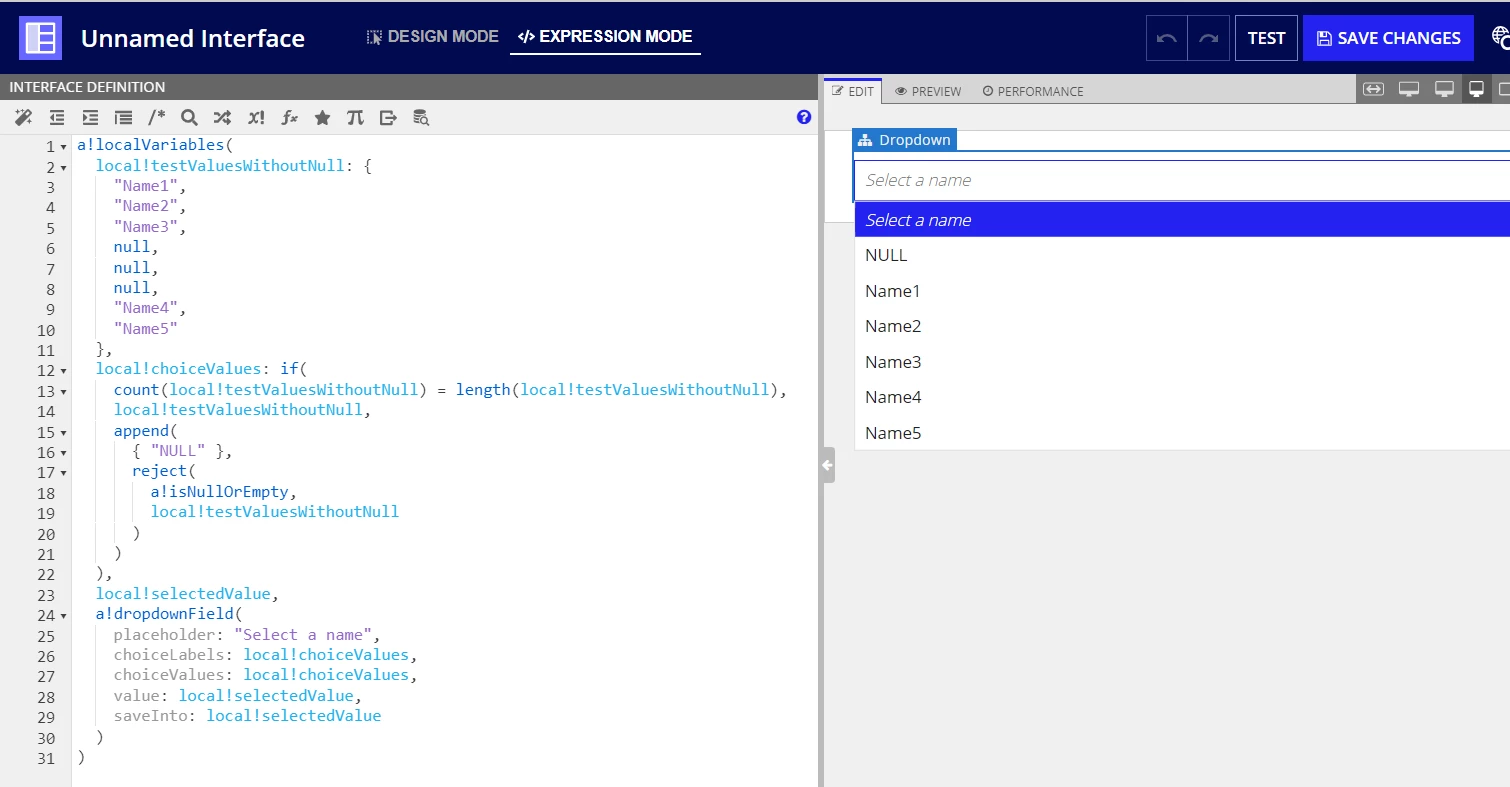The image size is (1510, 787).
Task: Click the x! toolbar icon
Action: [256, 118]
